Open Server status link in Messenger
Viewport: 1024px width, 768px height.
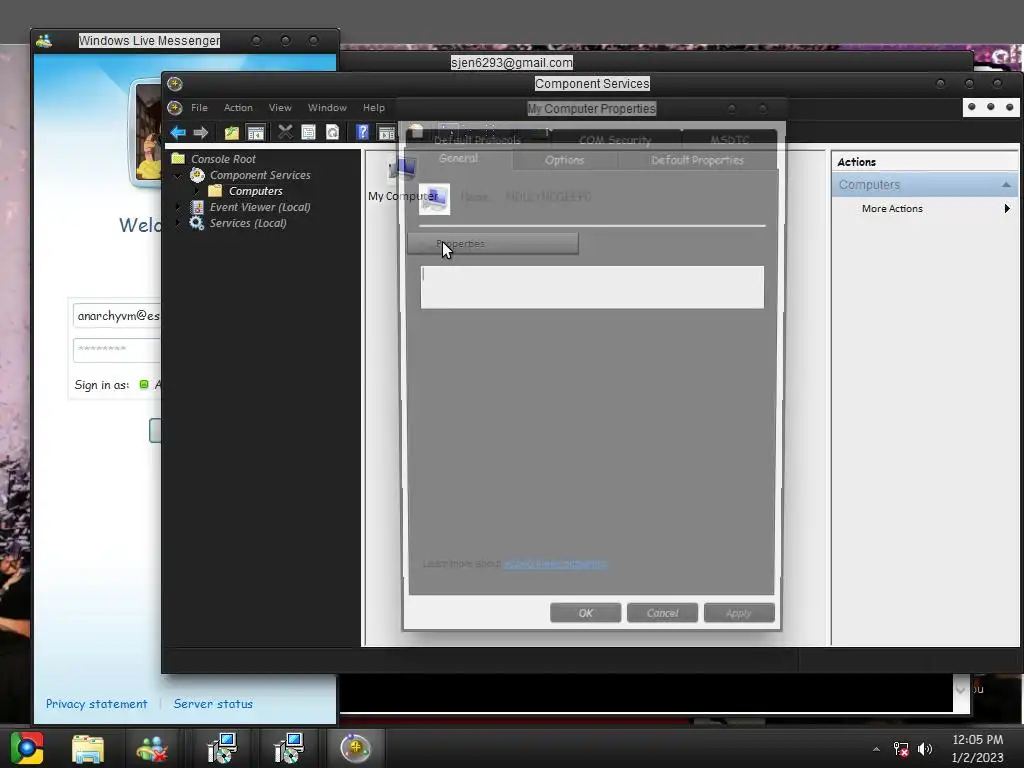click(x=213, y=703)
